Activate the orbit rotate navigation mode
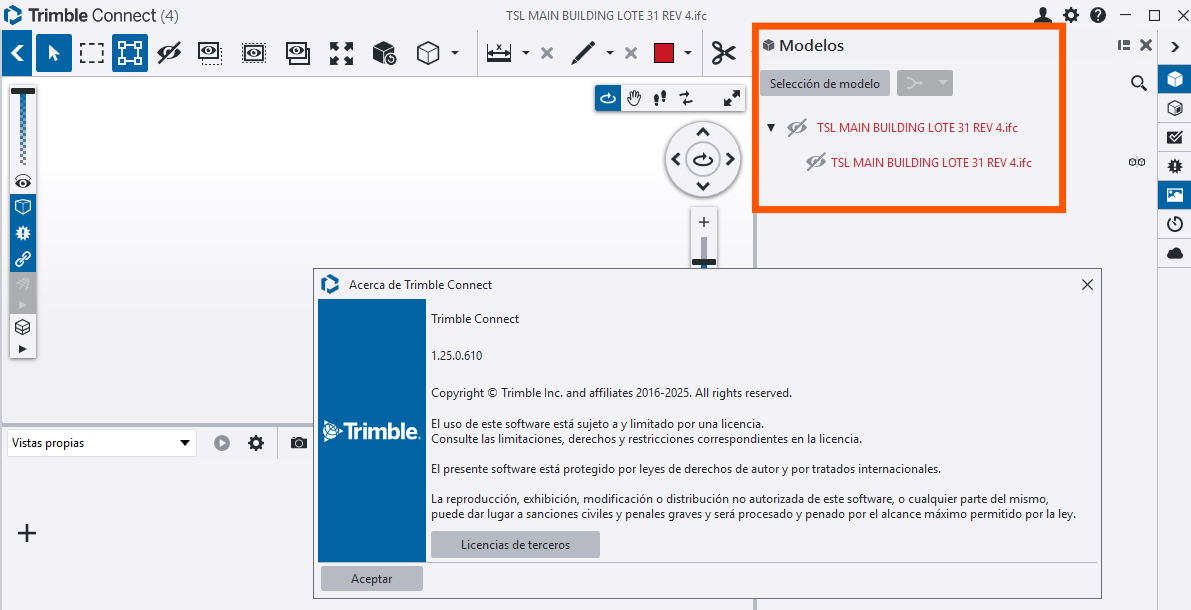Screen dimensions: 1191x610 [608, 98]
